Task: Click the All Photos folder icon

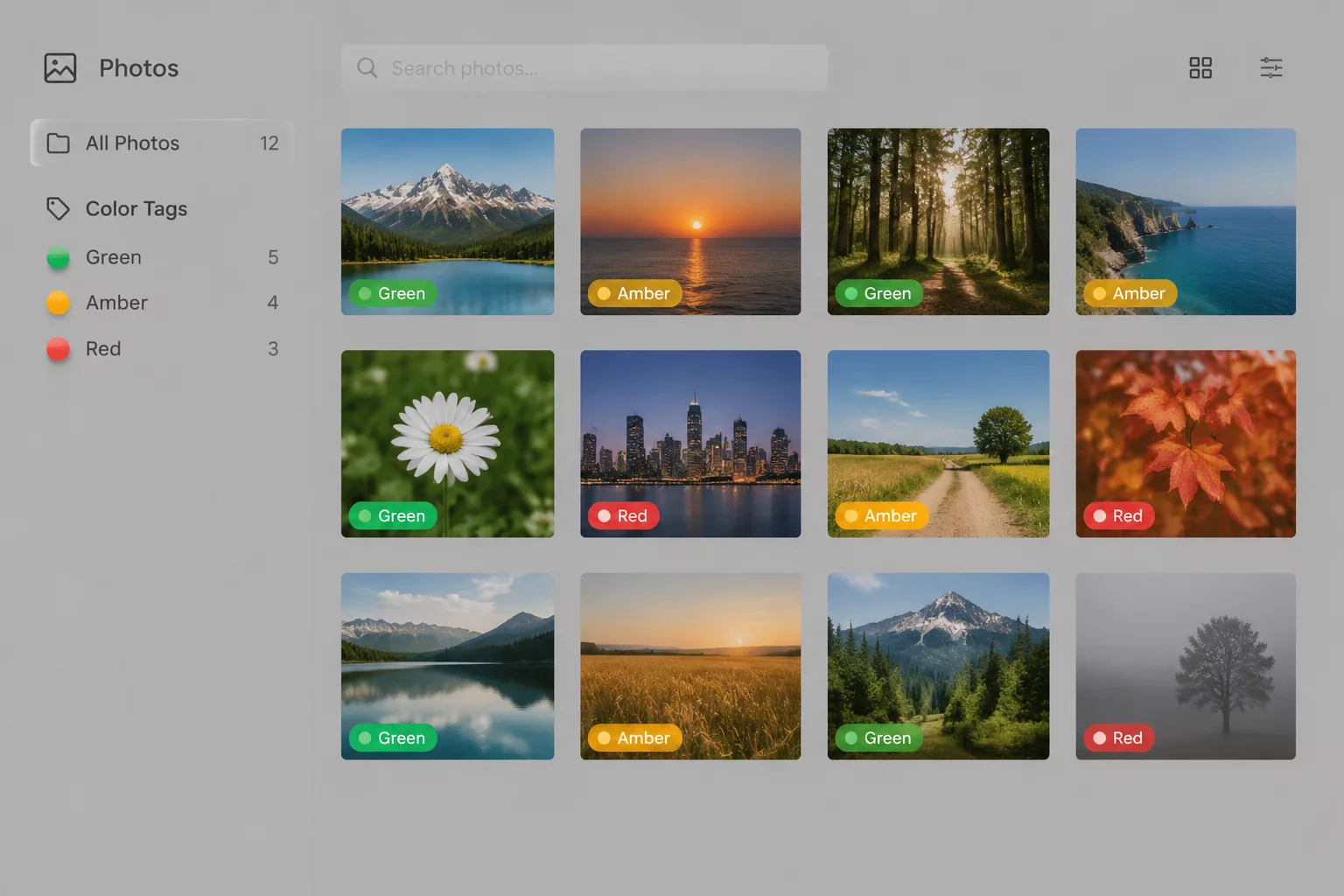Action: pos(59,143)
